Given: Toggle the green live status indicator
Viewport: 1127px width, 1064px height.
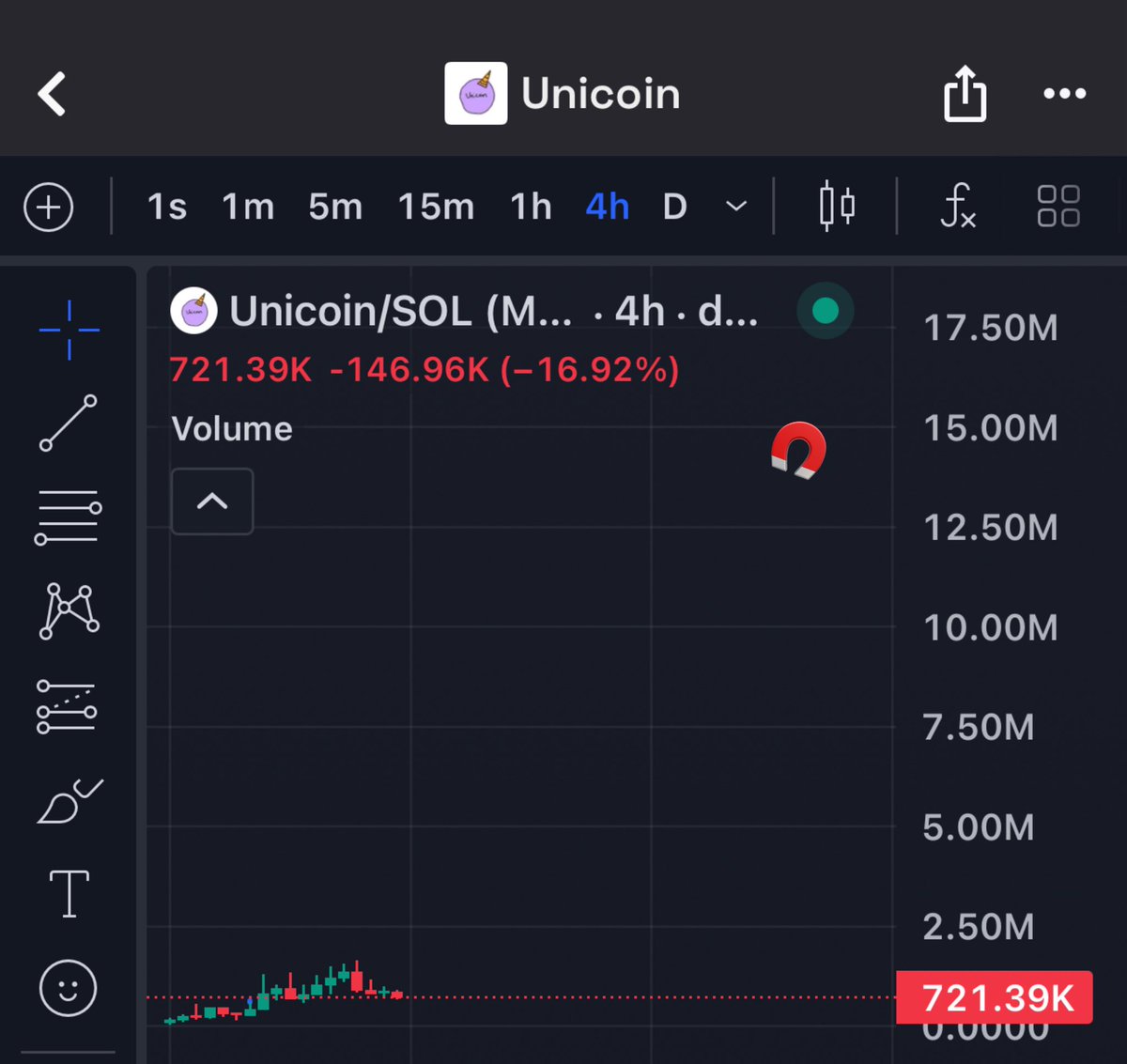Looking at the screenshot, I should [825, 311].
